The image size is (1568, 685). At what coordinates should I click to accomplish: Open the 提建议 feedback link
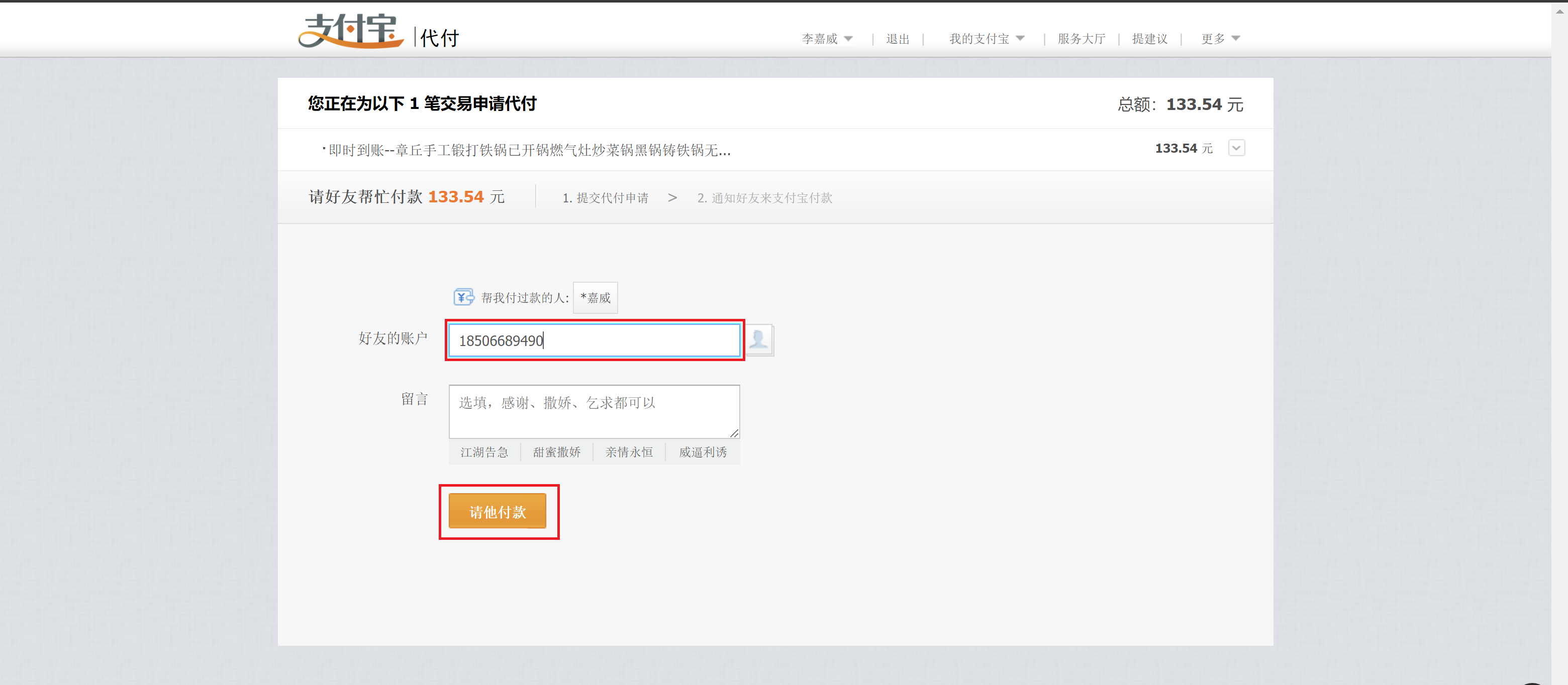point(1149,39)
